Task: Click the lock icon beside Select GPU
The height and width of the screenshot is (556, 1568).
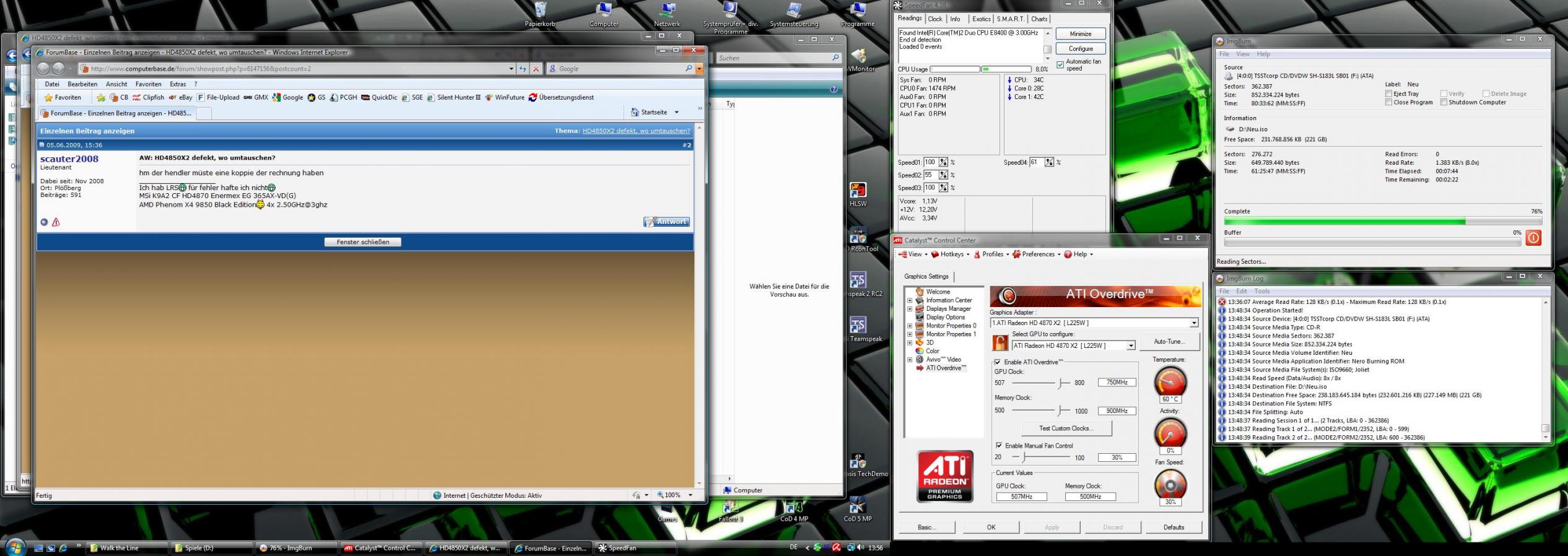Action: pyautogui.click(x=1000, y=342)
